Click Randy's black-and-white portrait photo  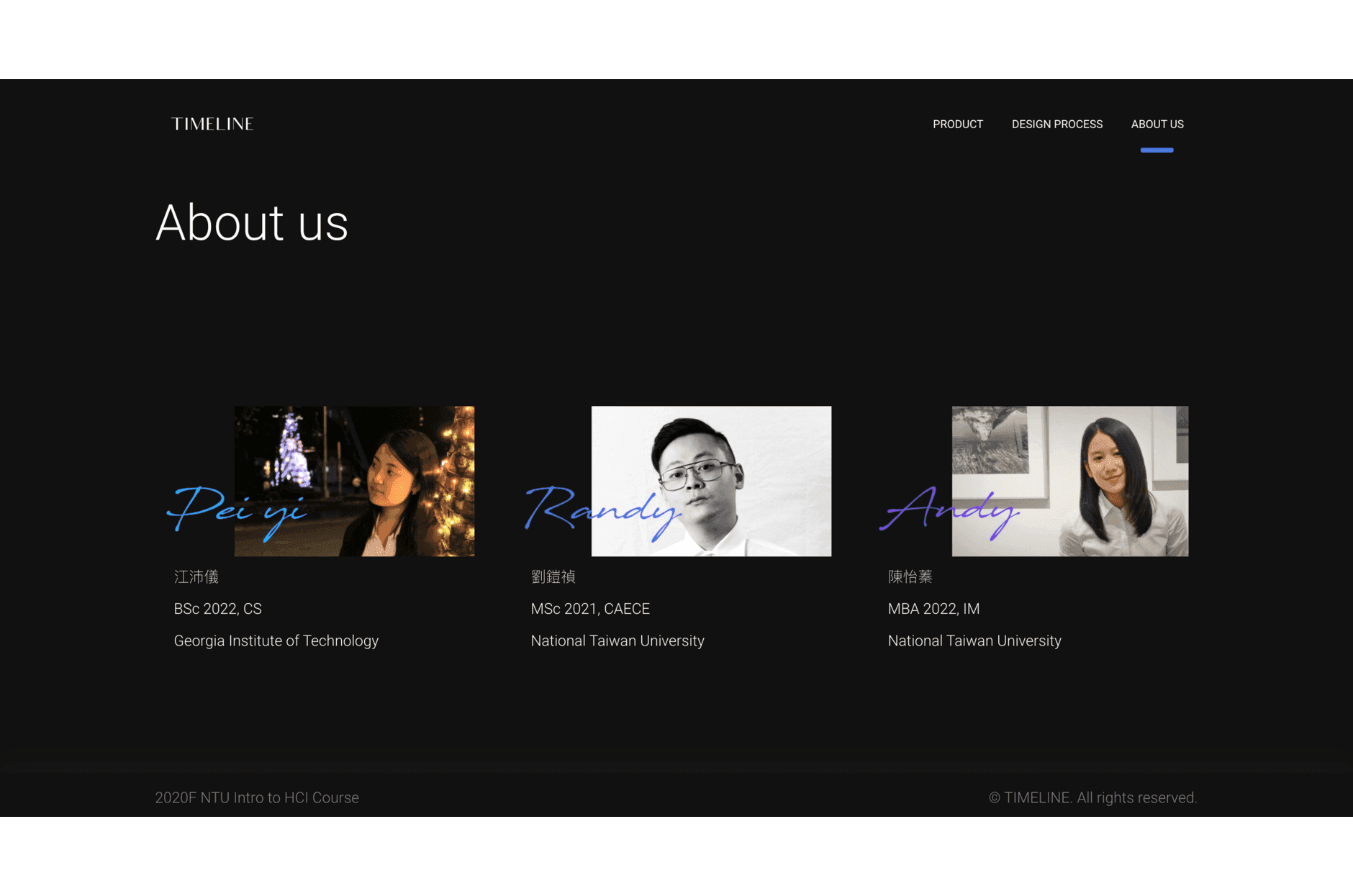[x=711, y=481]
